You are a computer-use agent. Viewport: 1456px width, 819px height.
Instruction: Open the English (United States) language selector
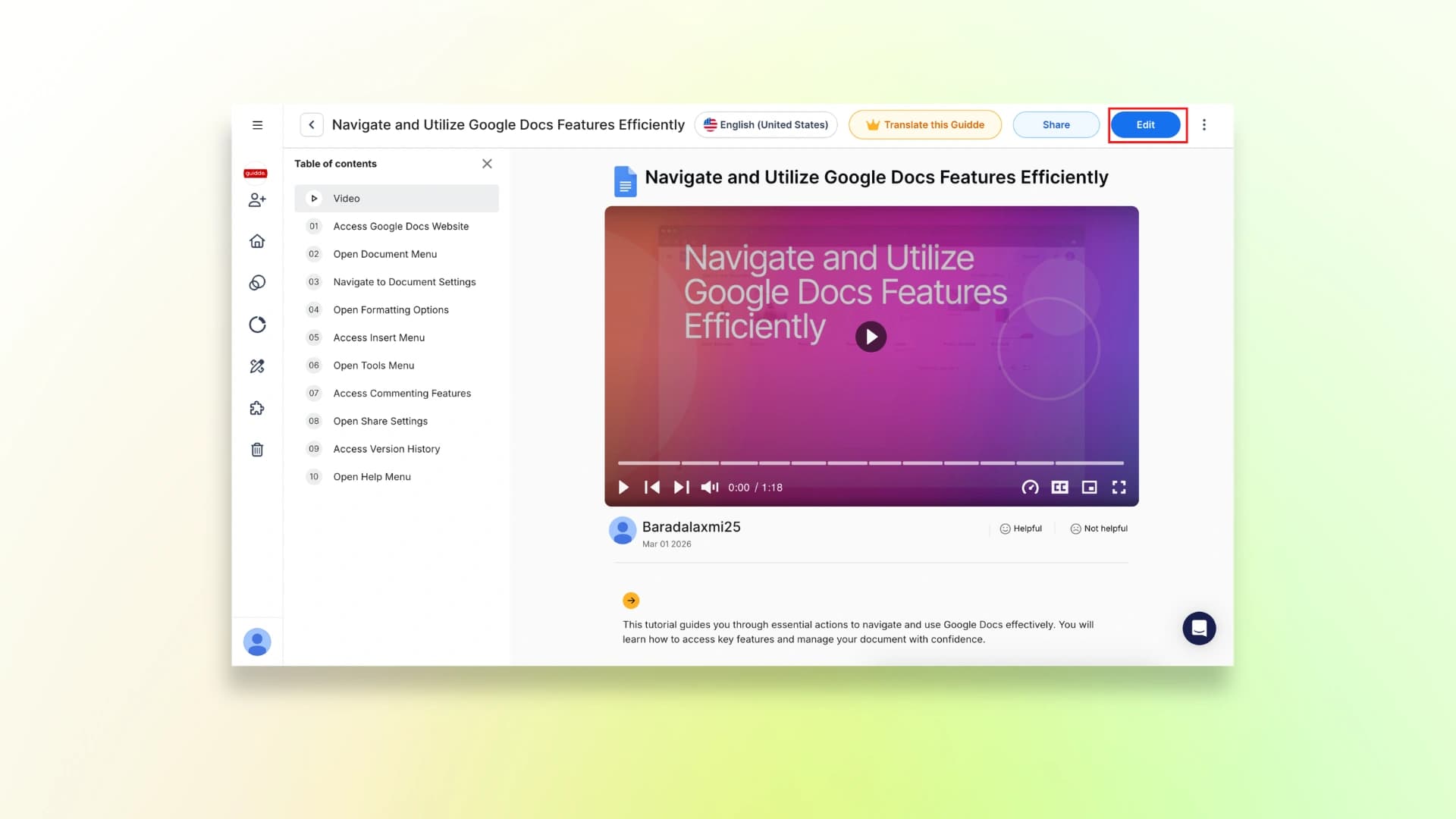click(x=766, y=125)
